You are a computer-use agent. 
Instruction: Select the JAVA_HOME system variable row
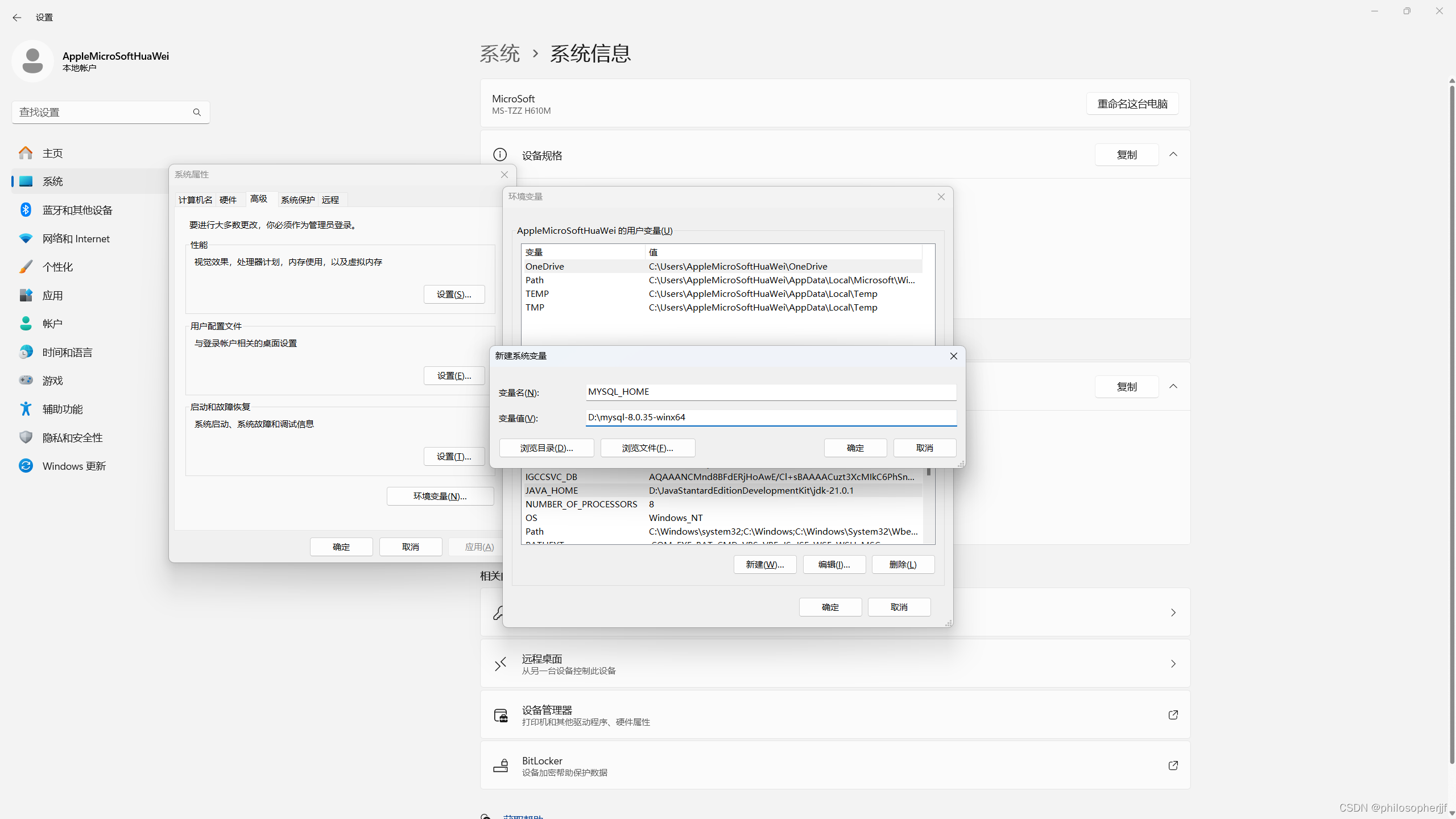click(723, 491)
